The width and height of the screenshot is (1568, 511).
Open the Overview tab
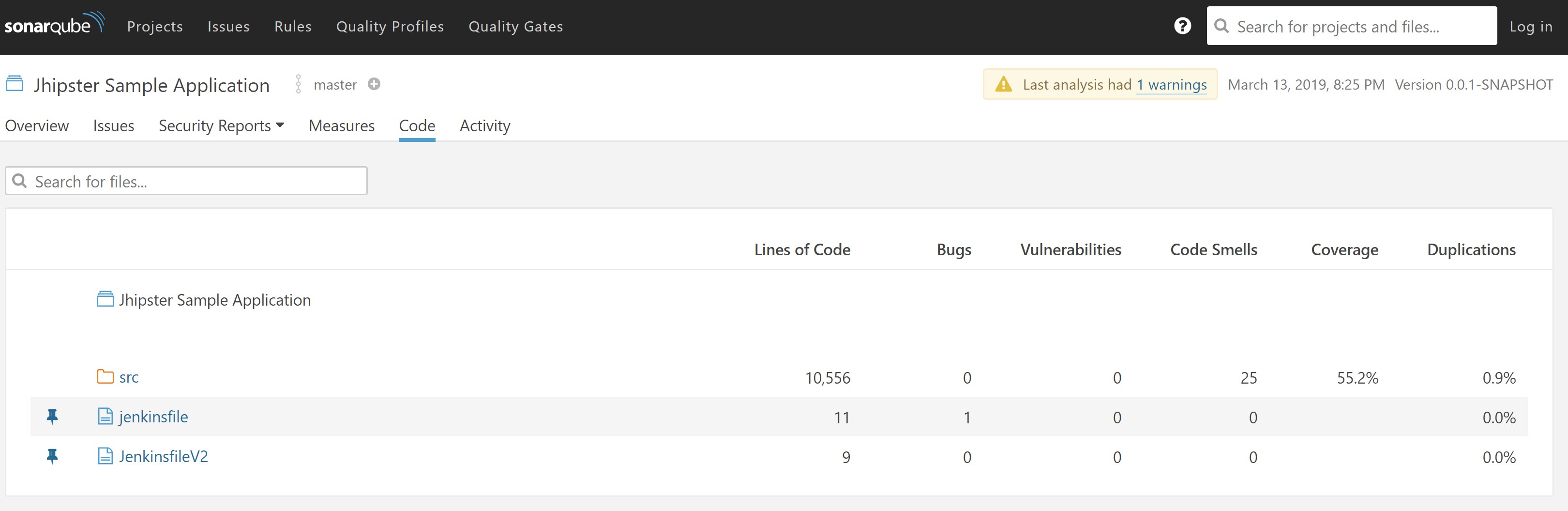[x=37, y=125]
